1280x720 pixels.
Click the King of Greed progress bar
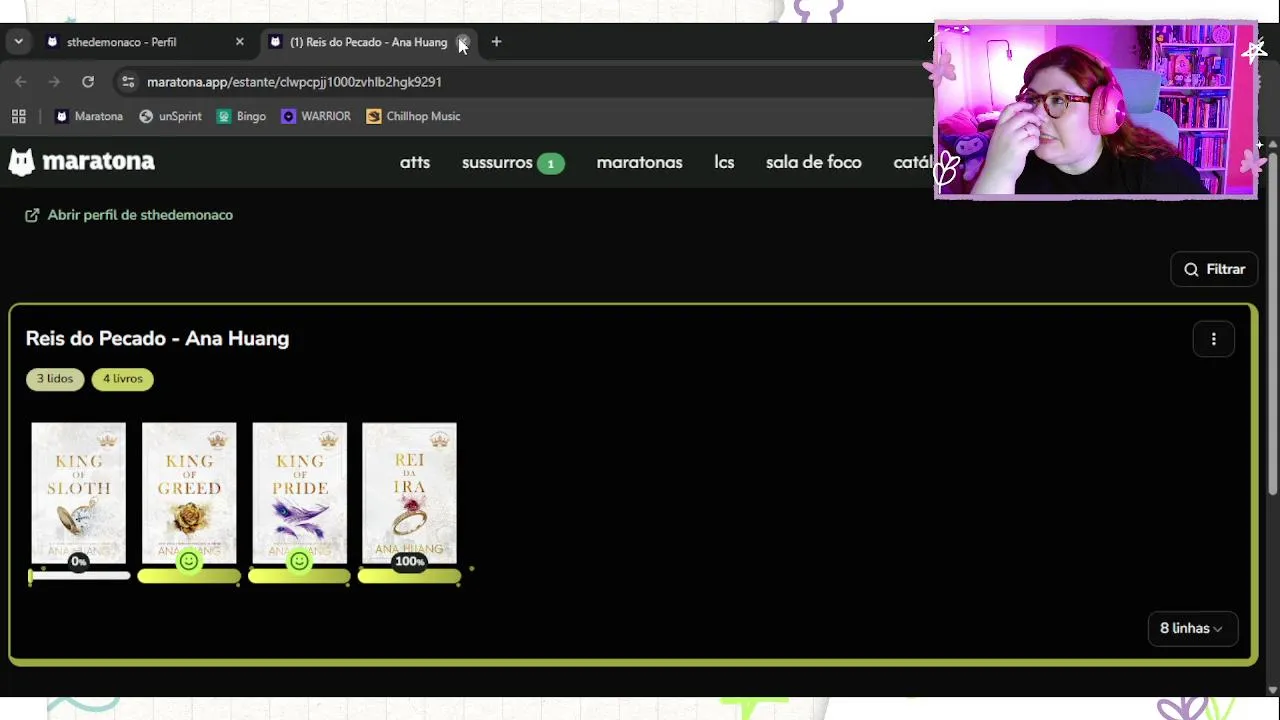click(x=189, y=576)
